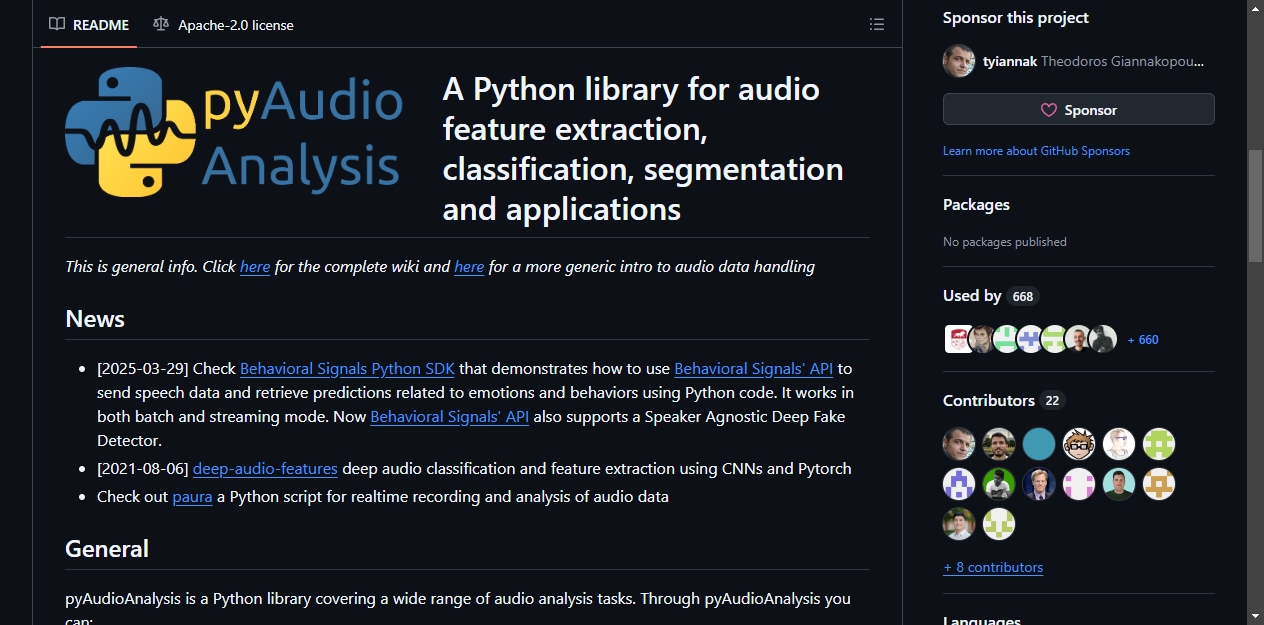
Task: Open the dark hat avatar under Used by
Action: point(1102,339)
